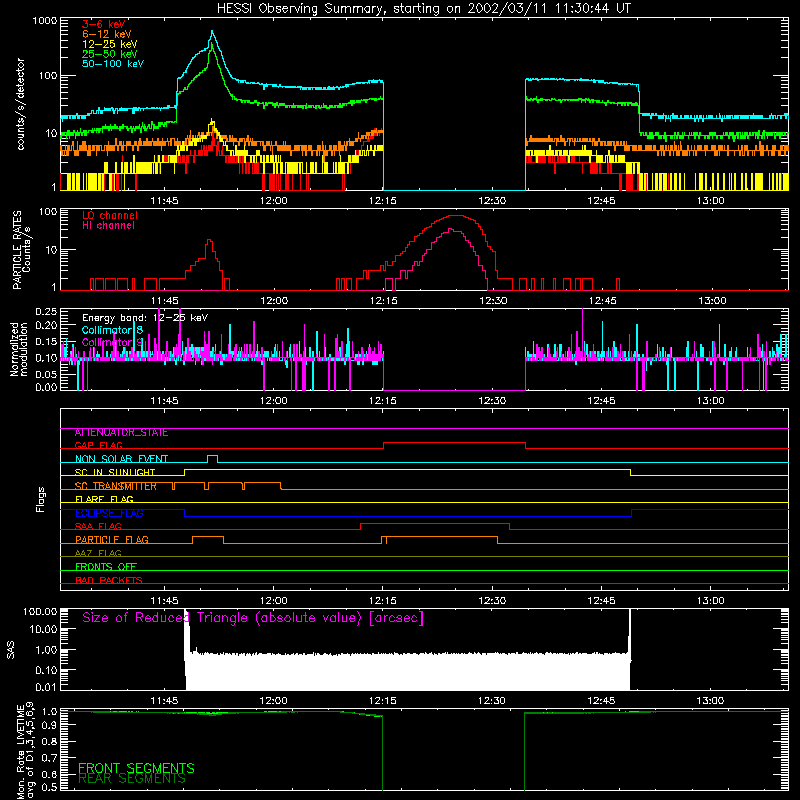Select the 'BAD_PACKETS' flag label
The height and width of the screenshot is (800, 800).
click(109, 580)
